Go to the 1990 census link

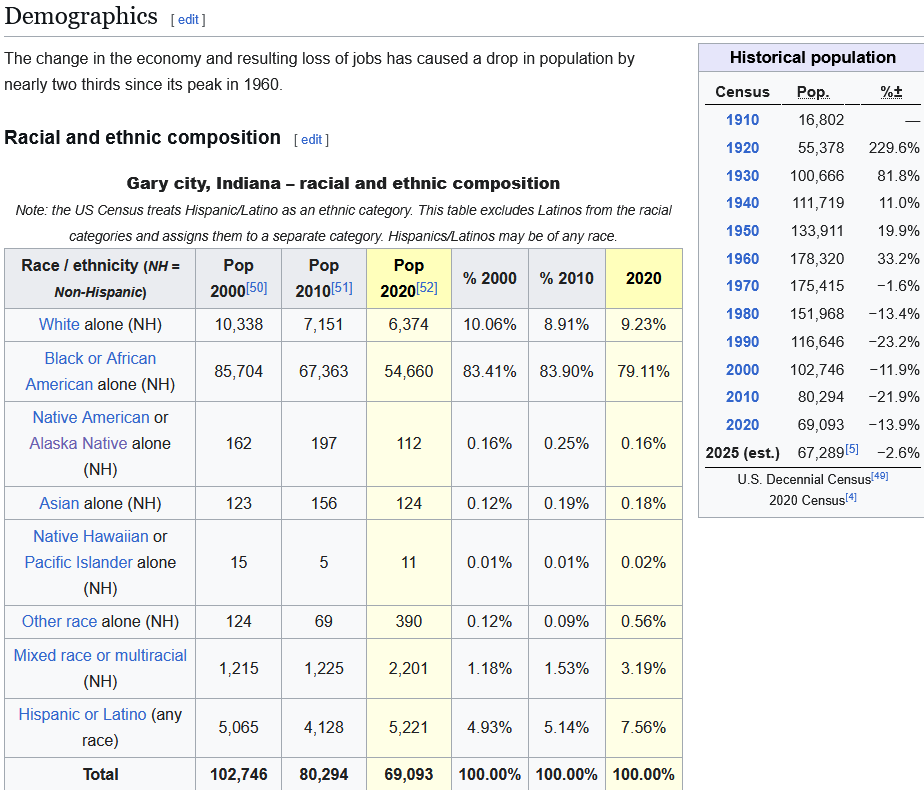click(x=742, y=342)
